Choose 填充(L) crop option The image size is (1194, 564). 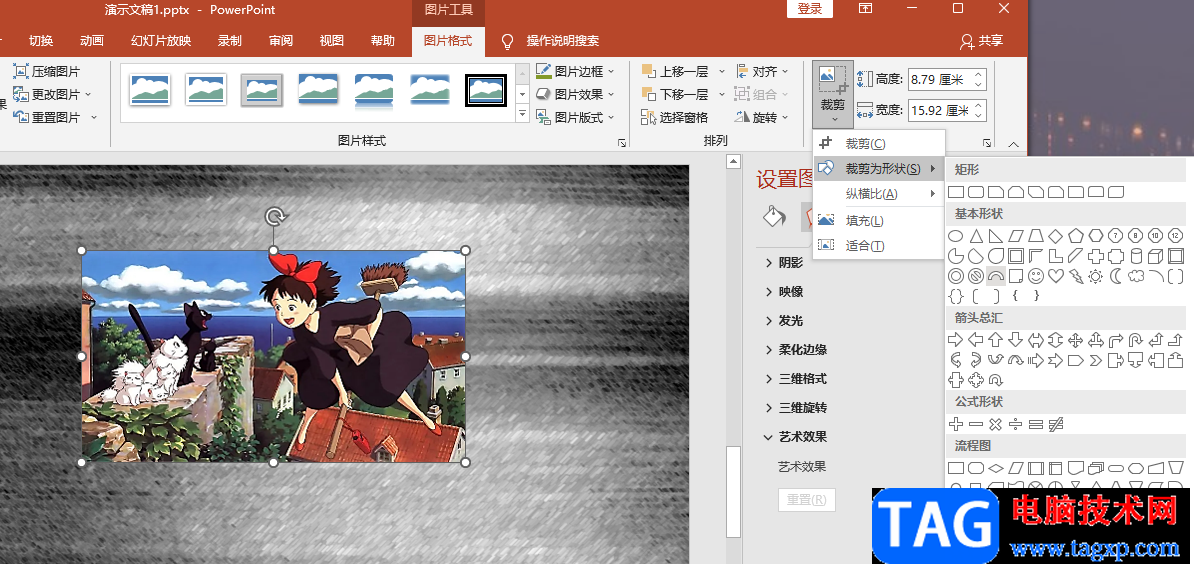tap(879, 221)
